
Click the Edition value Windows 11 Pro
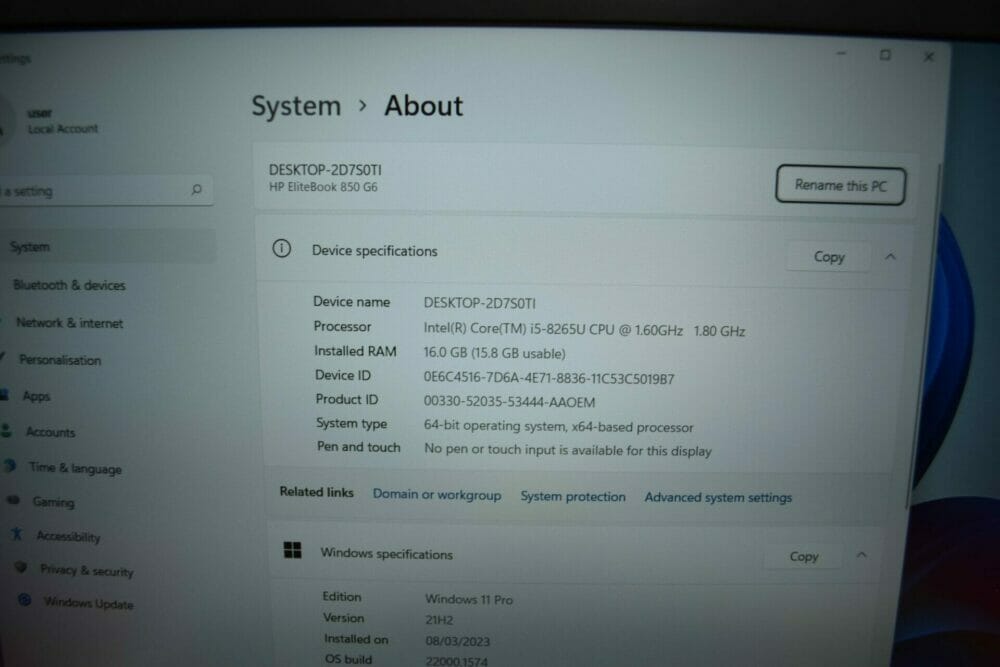click(x=469, y=599)
